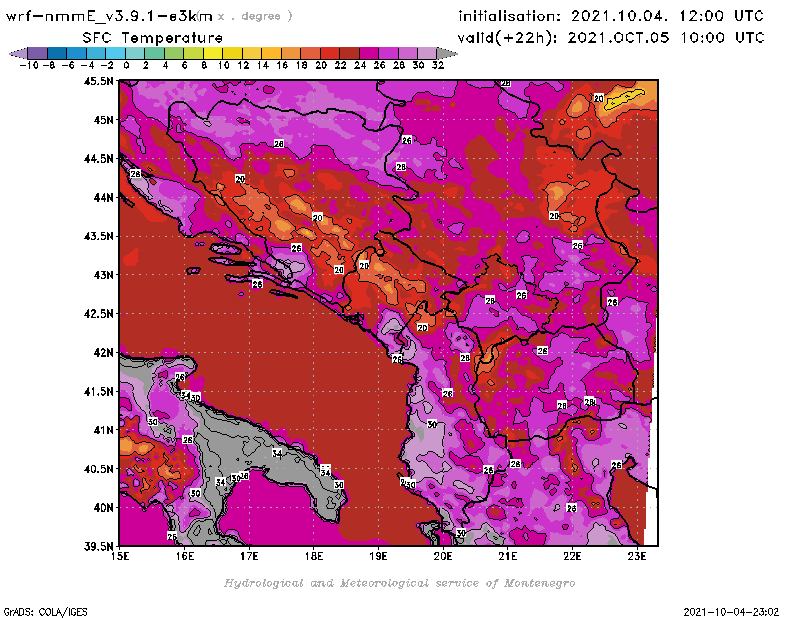Click the 39.5N latitude label
Viewport: 800px width, 618px height.
tap(98, 546)
